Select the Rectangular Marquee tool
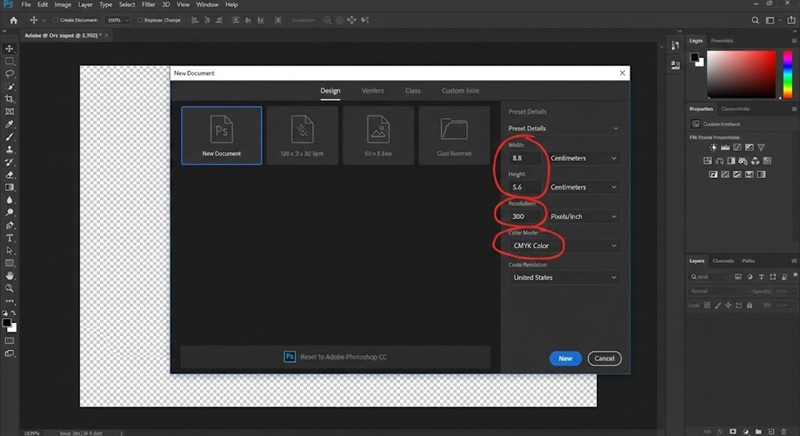Screen dimensions: 800x436 click(x=9, y=61)
